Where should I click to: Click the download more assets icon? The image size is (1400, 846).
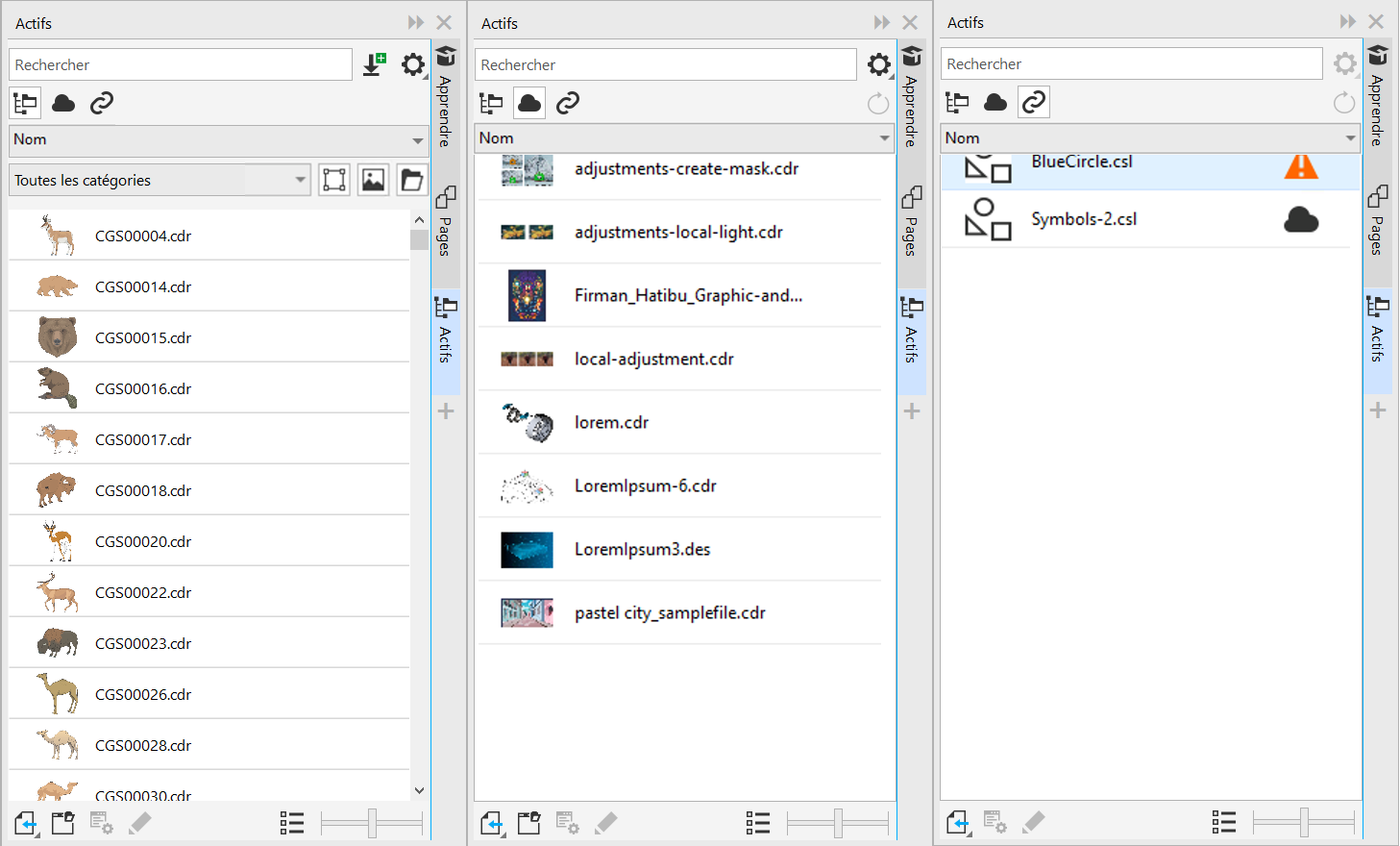pyautogui.click(x=374, y=64)
